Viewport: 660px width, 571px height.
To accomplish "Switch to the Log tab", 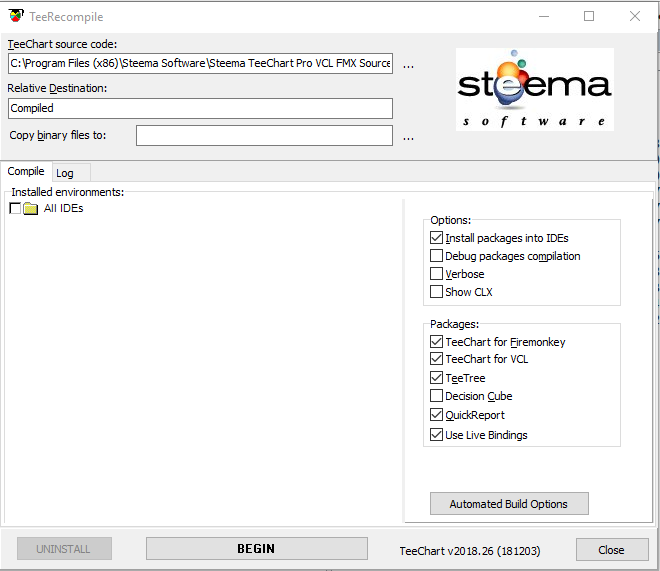I will (x=71, y=173).
